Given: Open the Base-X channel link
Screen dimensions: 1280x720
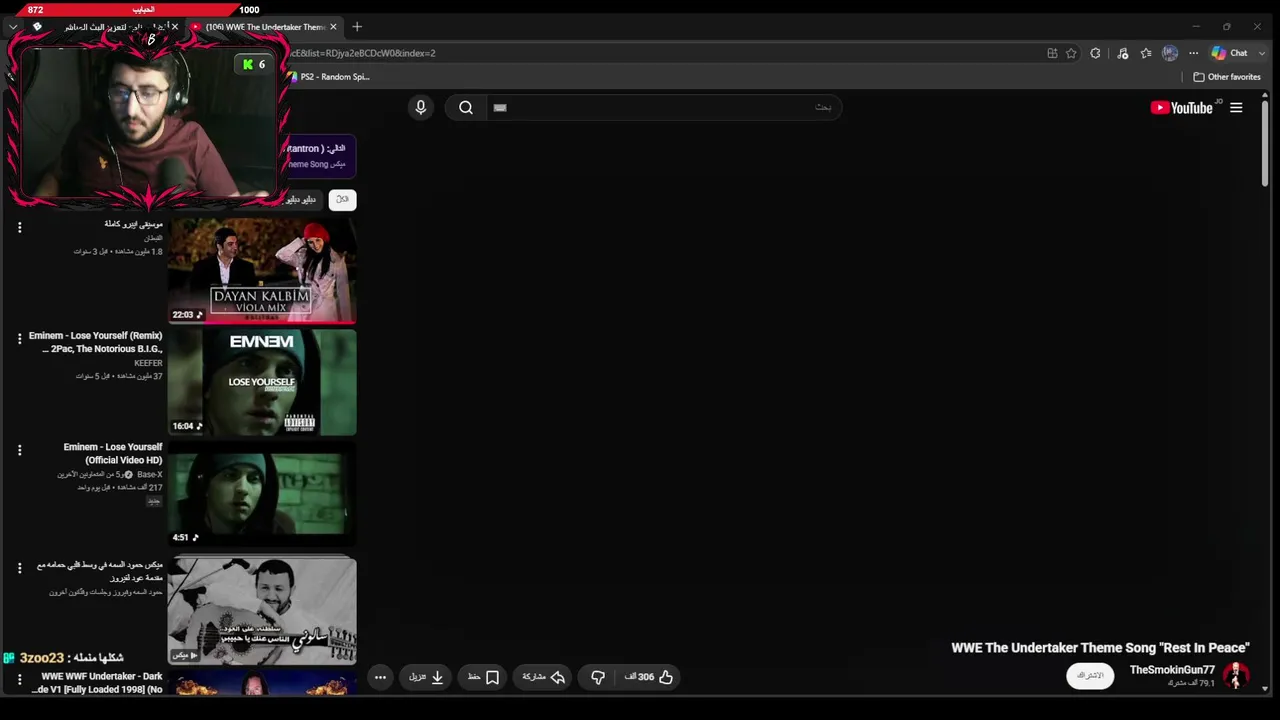Looking at the screenshot, I should 149,474.
